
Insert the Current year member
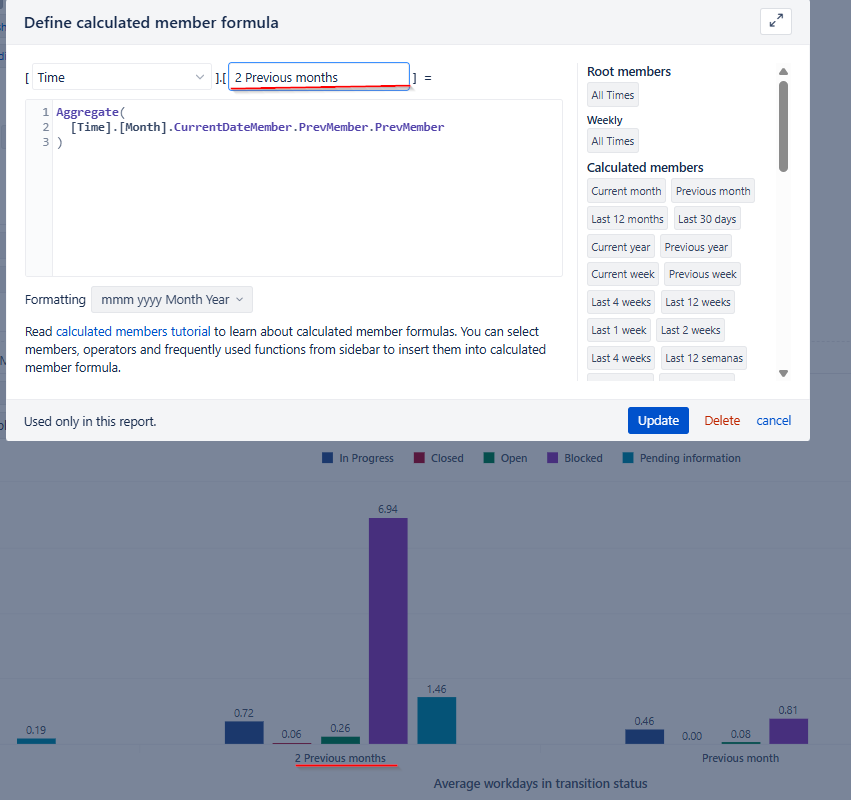click(x=620, y=247)
